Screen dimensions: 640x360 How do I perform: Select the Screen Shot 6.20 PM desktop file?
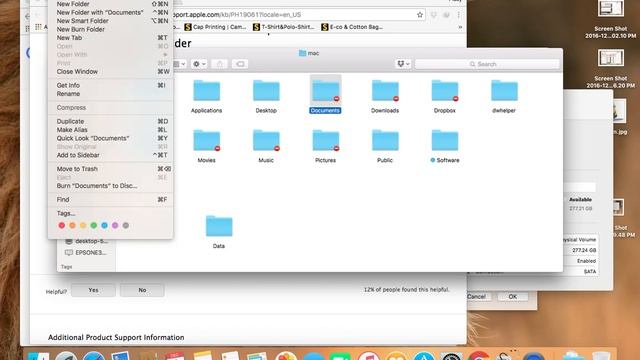click(611, 69)
